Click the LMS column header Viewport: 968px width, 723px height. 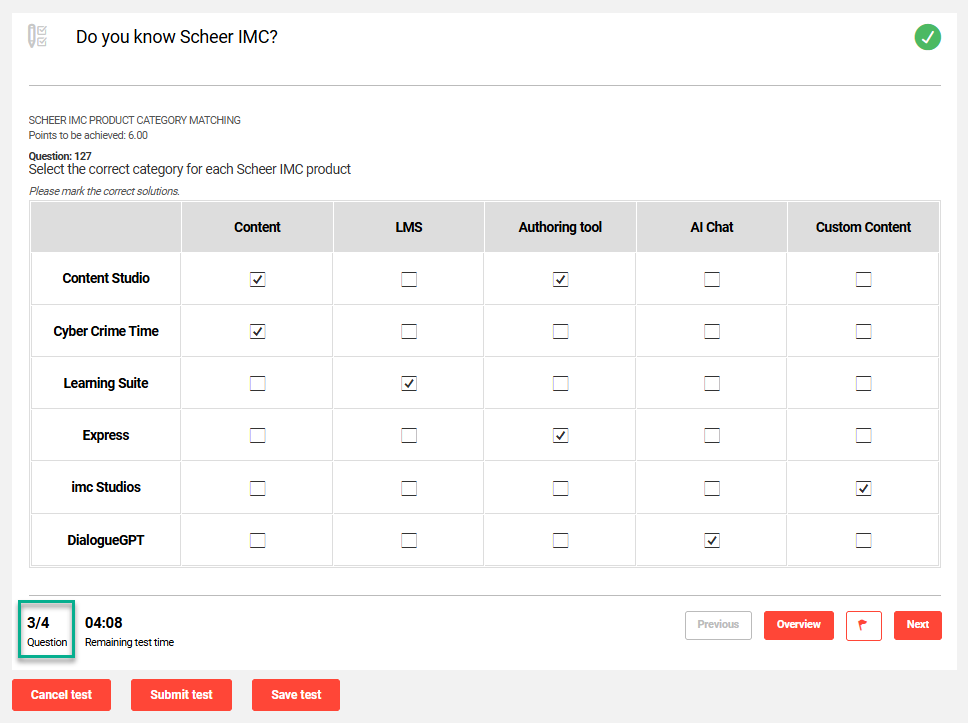[x=409, y=227]
